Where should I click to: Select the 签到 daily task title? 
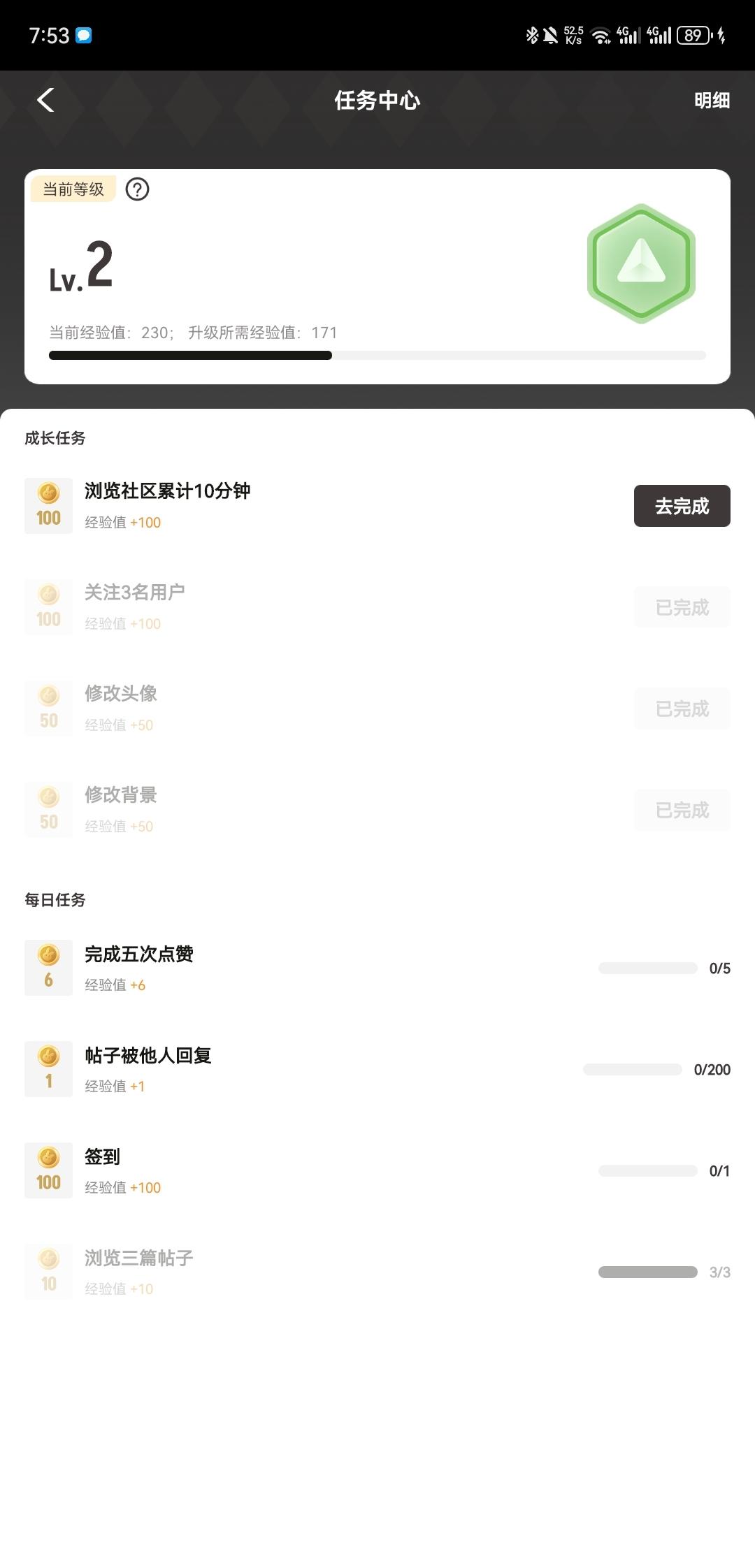pos(102,1157)
